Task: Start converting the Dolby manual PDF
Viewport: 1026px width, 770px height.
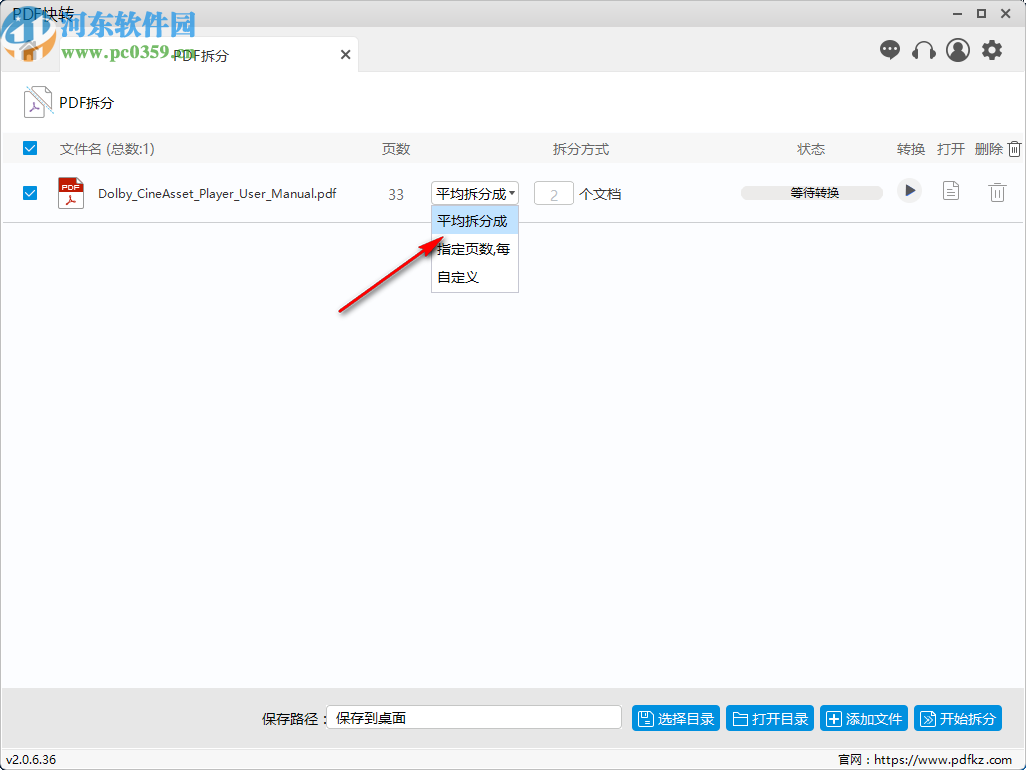Action: (x=909, y=190)
